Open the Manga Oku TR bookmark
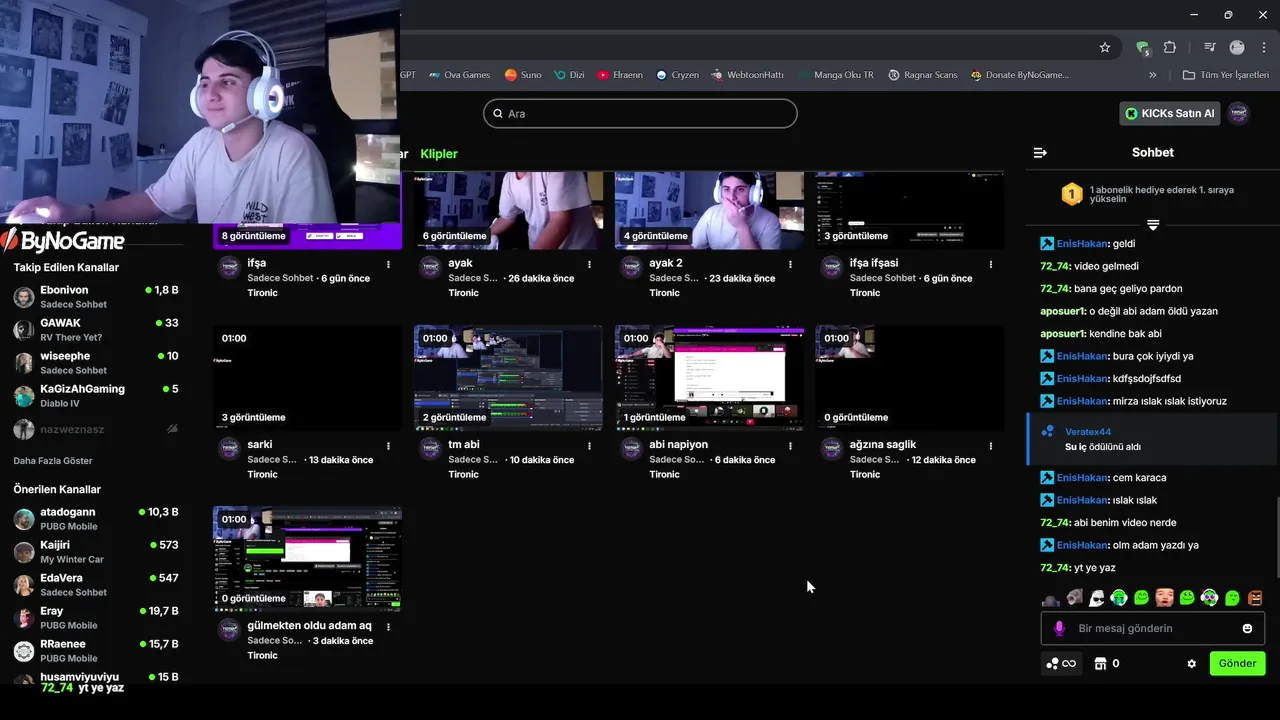Viewport: 1280px width, 720px height. [x=836, y=75]
